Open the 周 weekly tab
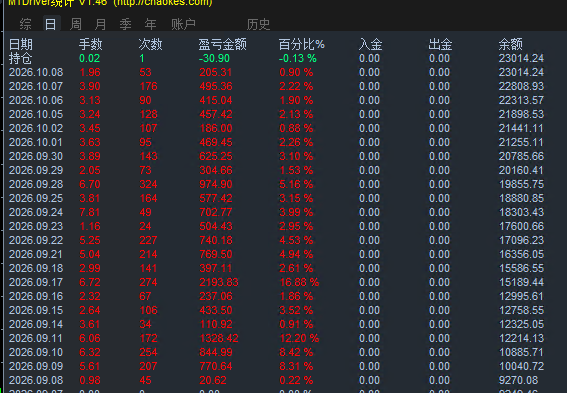 [x=76, y=24]
